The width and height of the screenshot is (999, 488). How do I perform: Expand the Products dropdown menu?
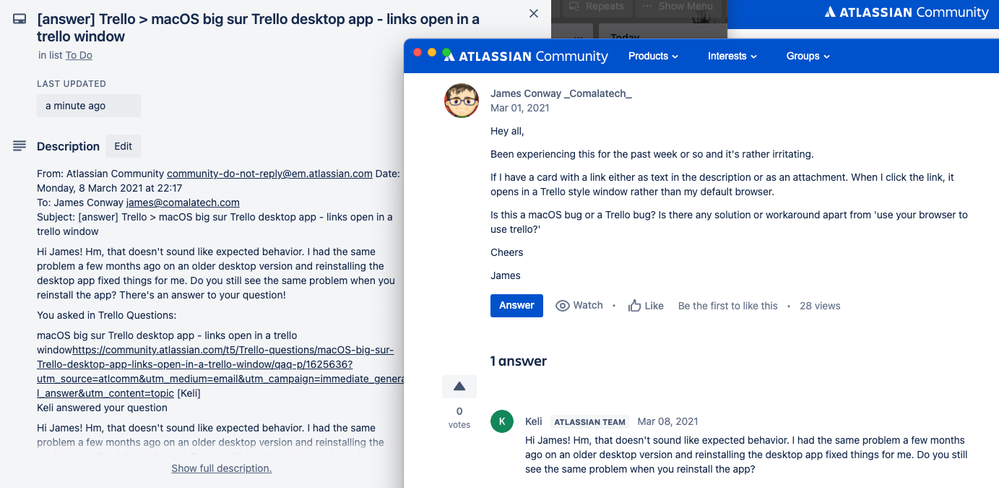(653, 56)
